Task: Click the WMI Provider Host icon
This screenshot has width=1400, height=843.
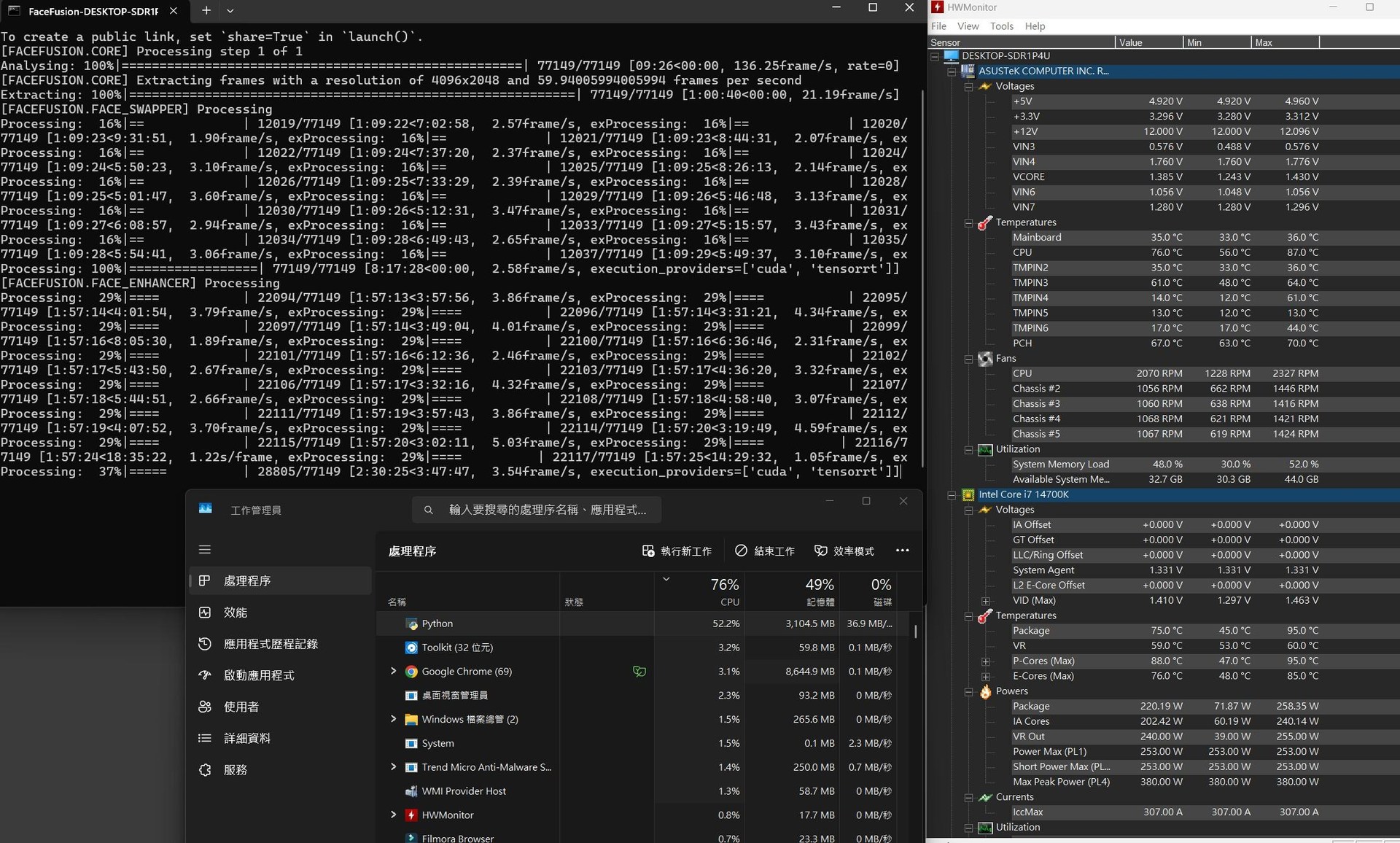Action: click(x=411, y=791)
